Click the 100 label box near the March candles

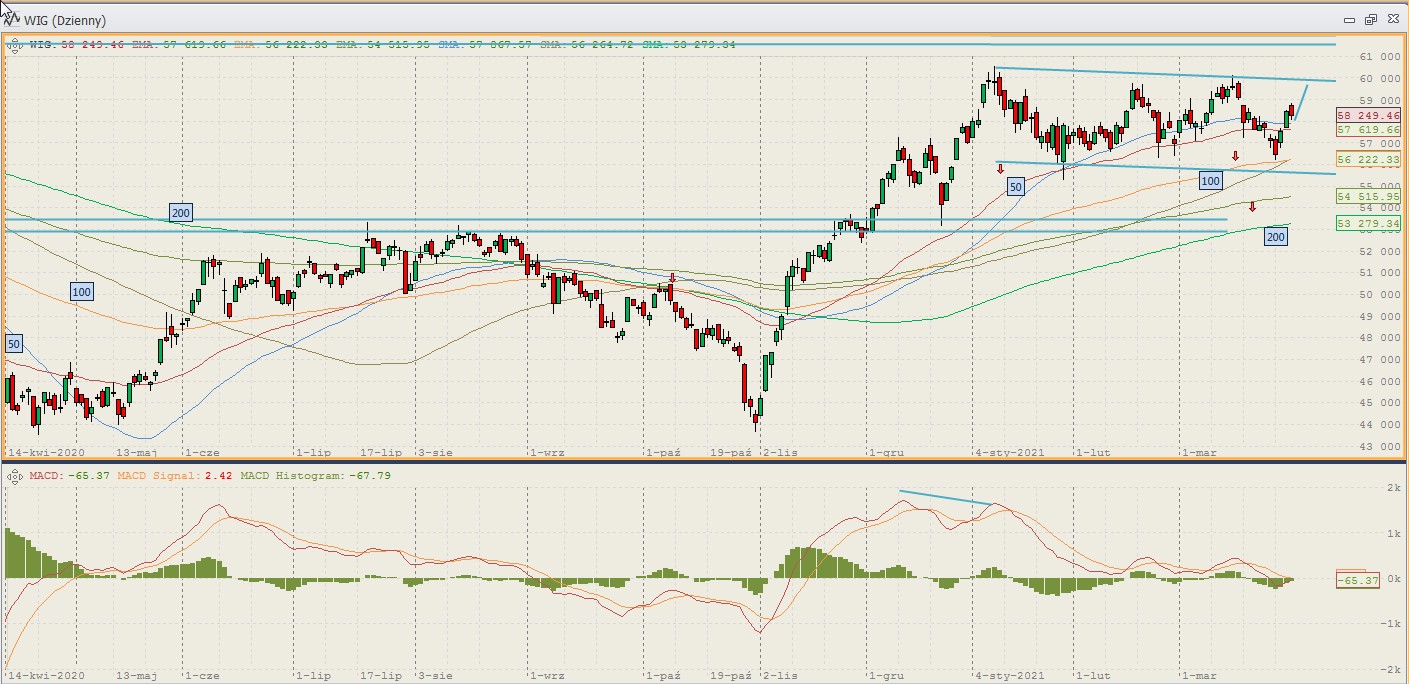coord(1210,181)
